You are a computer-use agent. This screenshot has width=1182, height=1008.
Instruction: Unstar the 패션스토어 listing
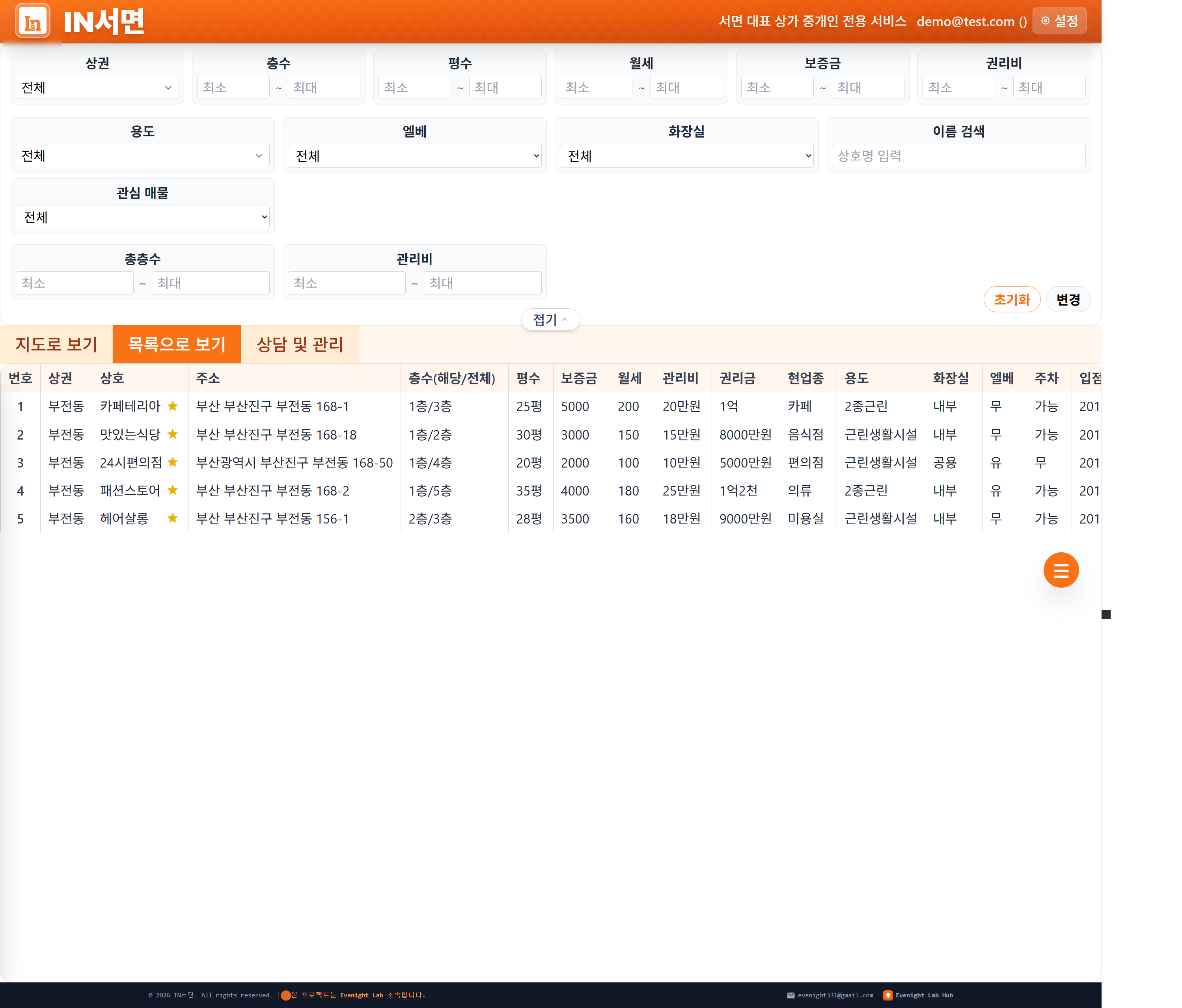[172, 490]
